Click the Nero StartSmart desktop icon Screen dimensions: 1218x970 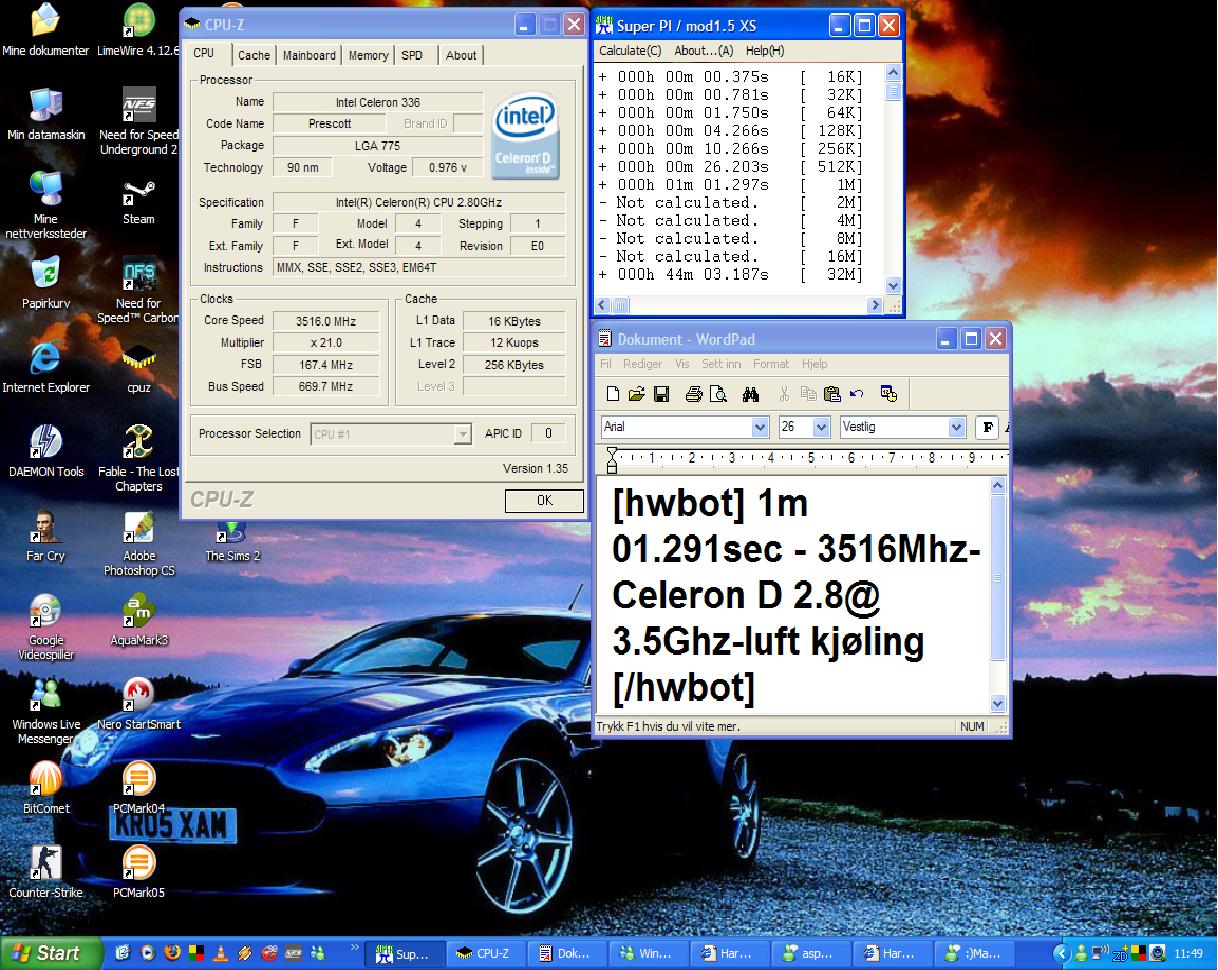138,703
